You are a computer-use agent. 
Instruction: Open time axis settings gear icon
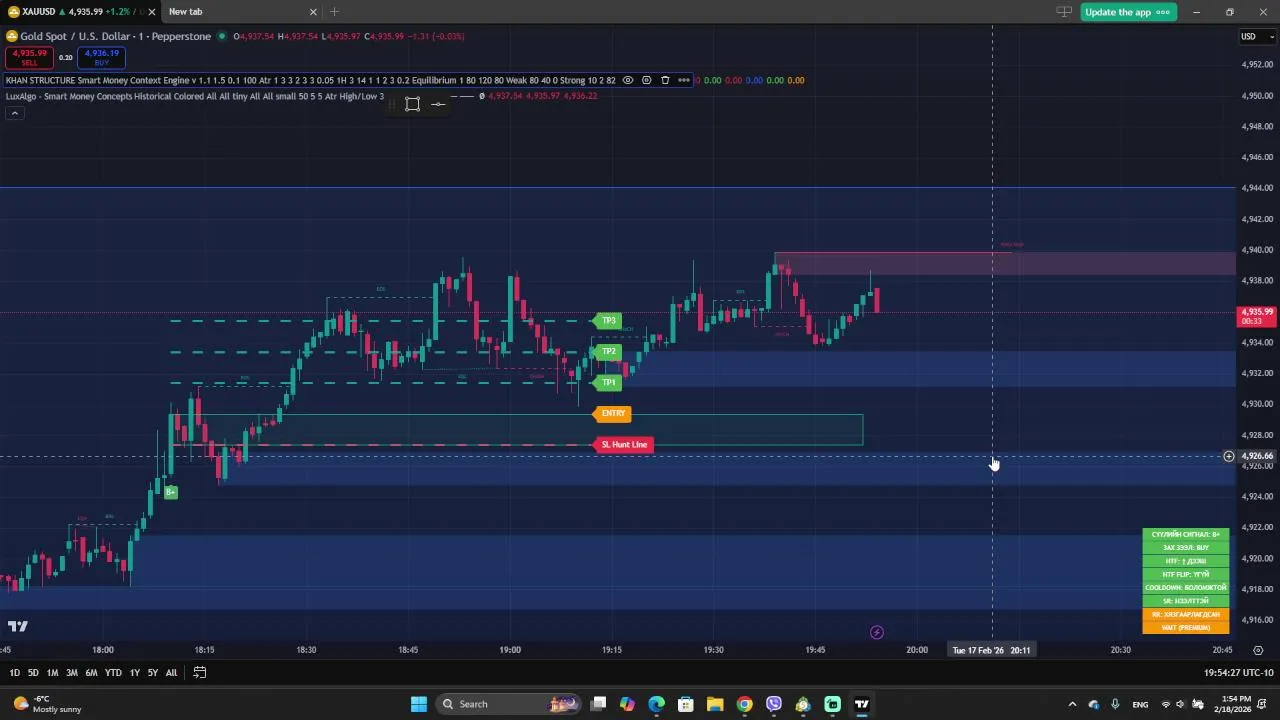tap(1258, 650)
